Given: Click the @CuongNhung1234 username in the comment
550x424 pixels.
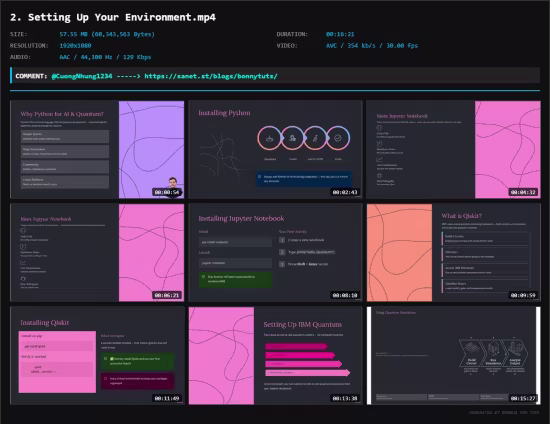Looking at the screenshot, I should click(x=82, y=76).
